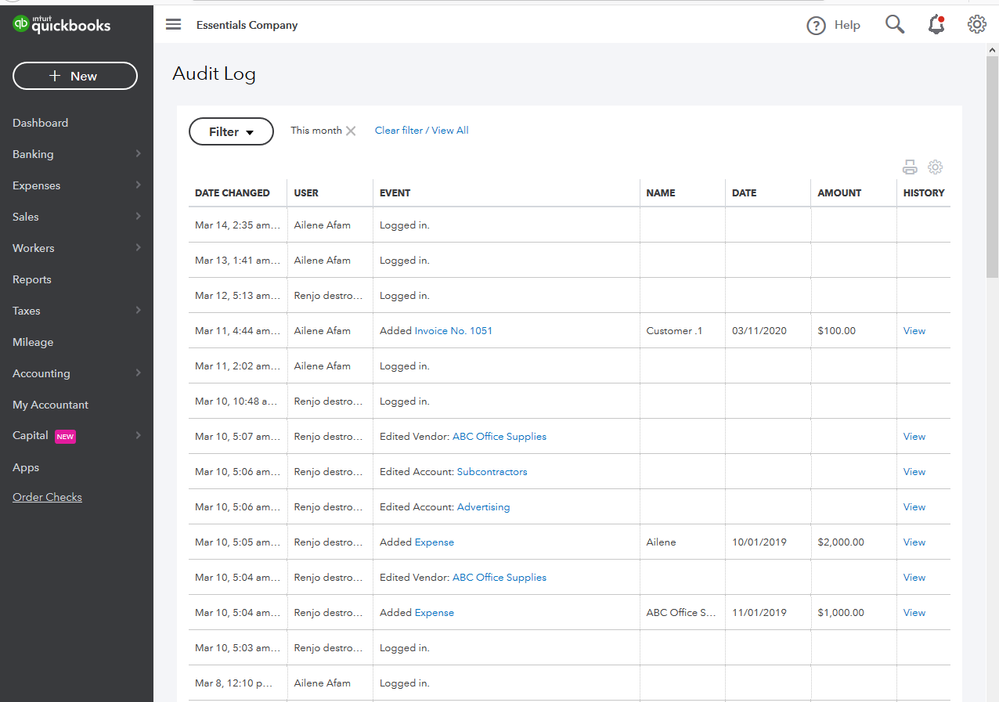Open Expense link for $1,000.00 row
The height and width of the screenshot is (702, 999).
point(434,613)
